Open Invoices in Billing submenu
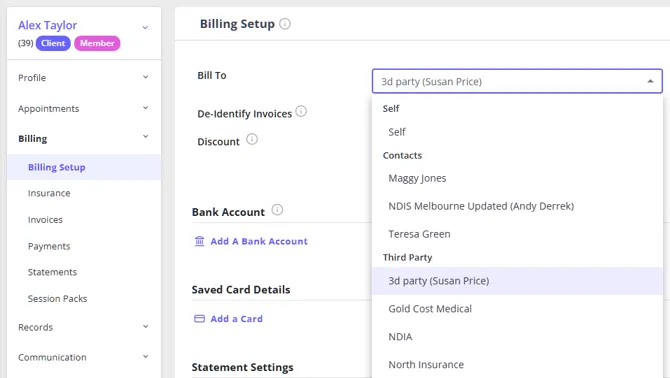This screenshot has height=378, width=670. point(45,220)
